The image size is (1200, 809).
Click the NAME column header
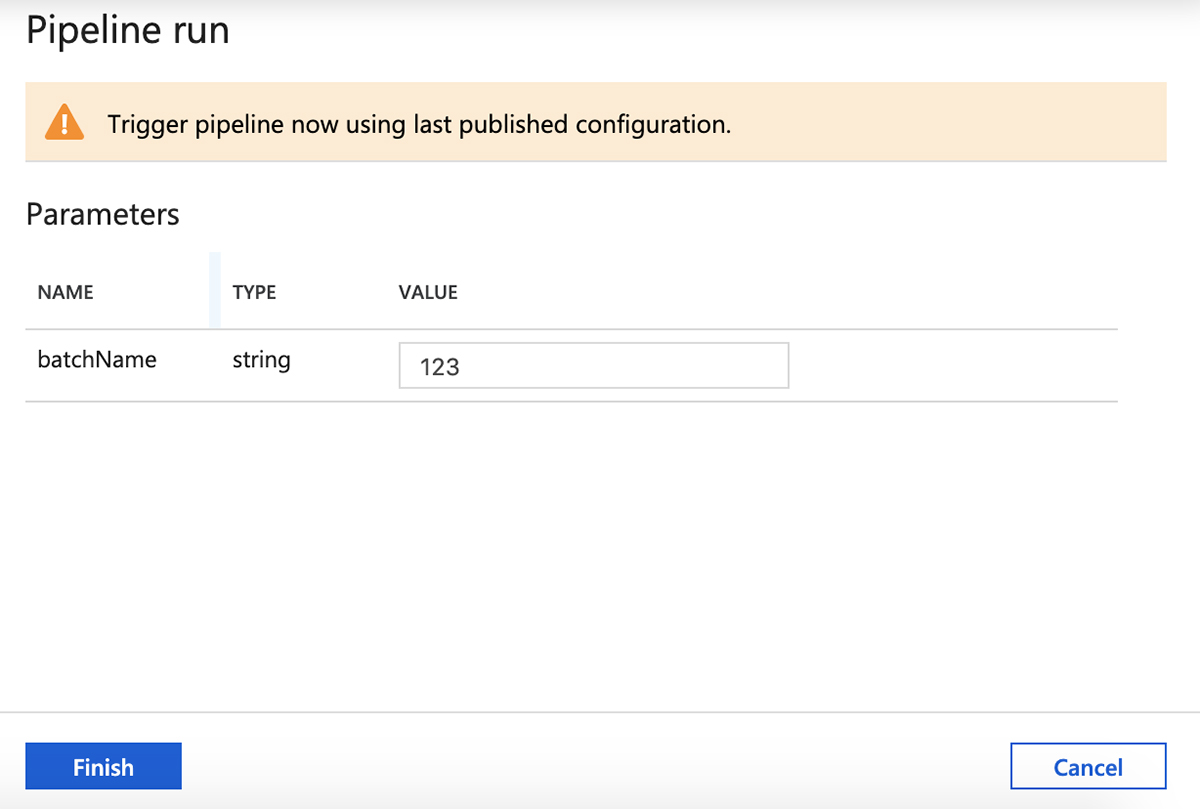coord(65,293)
